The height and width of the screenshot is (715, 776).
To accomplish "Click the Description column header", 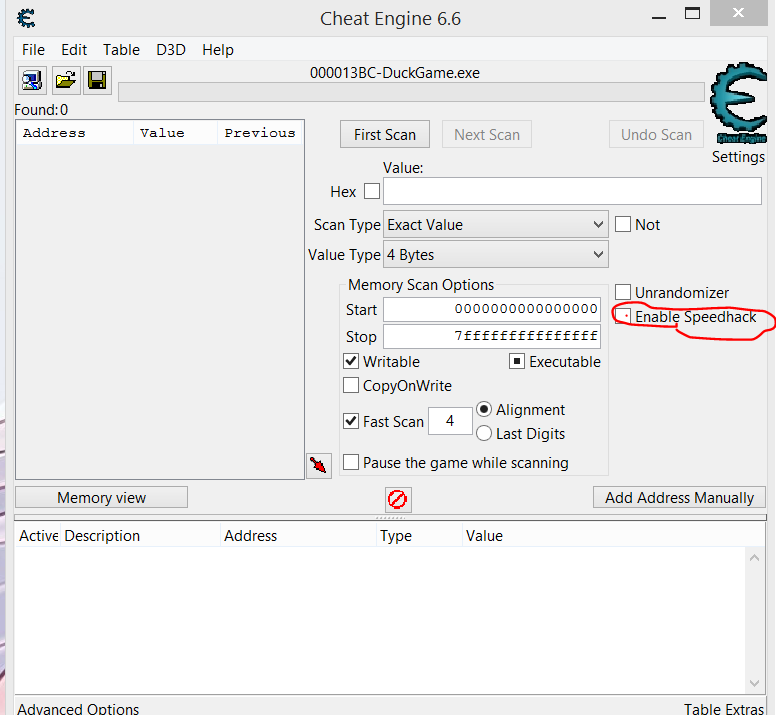I will (x=141, y=535).
